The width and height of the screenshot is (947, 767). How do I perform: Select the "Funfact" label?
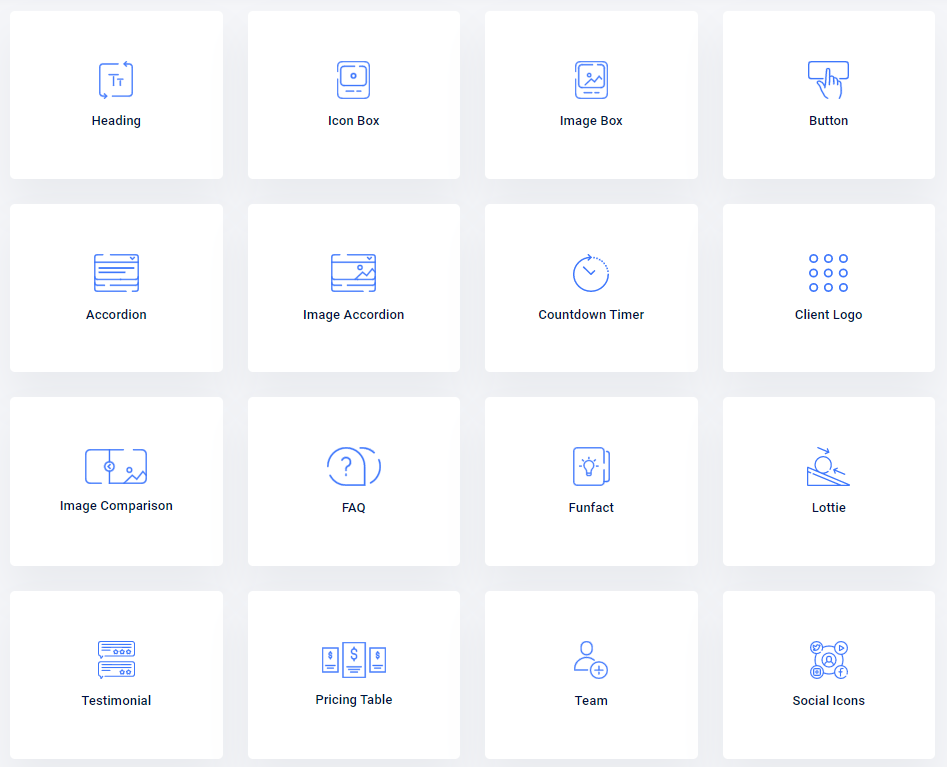pos(591,508)
